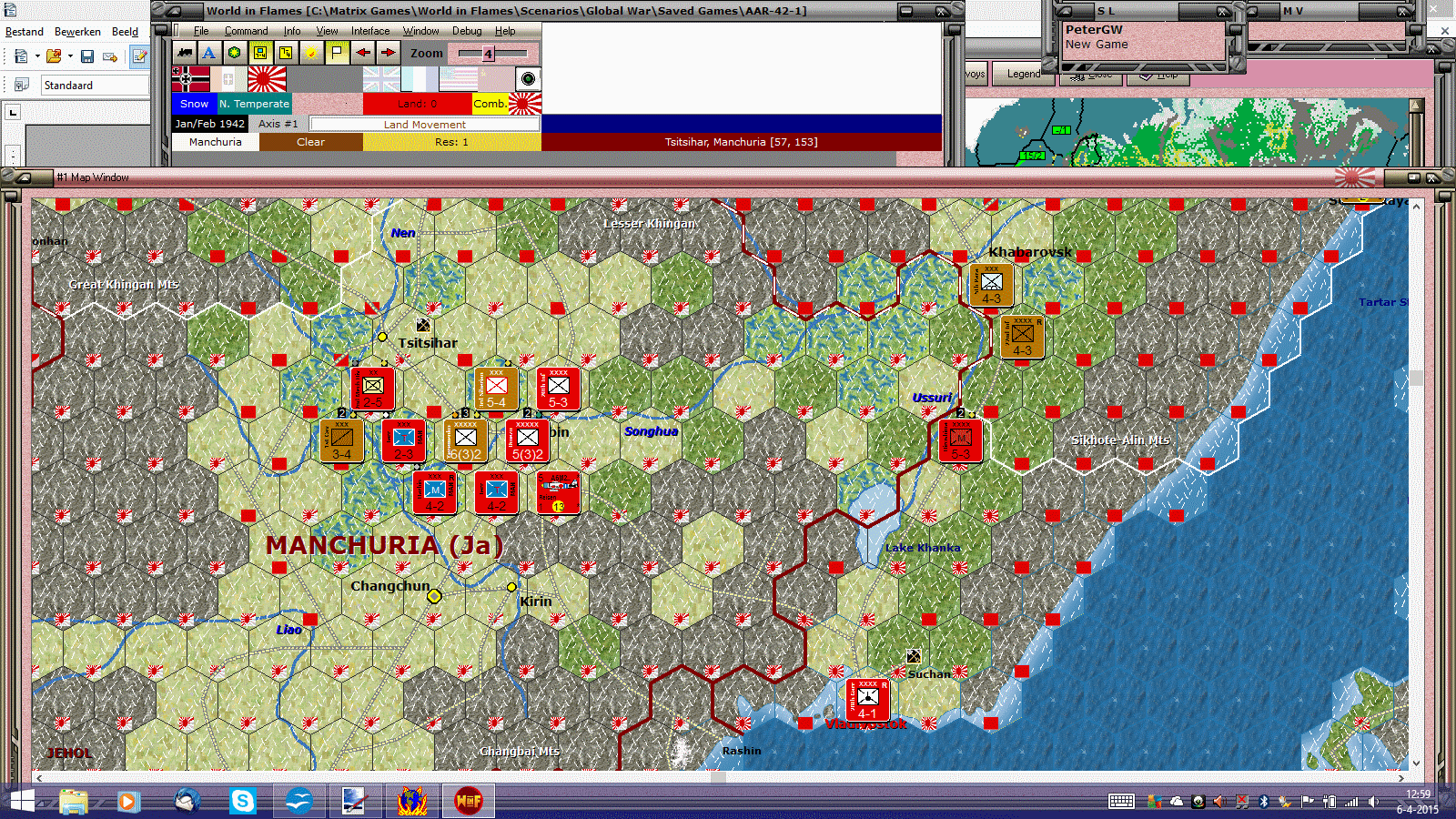The width and height of the screenshot is (1456, 819).
Task: Open the Windows Start button
Action: coord(22,801)
